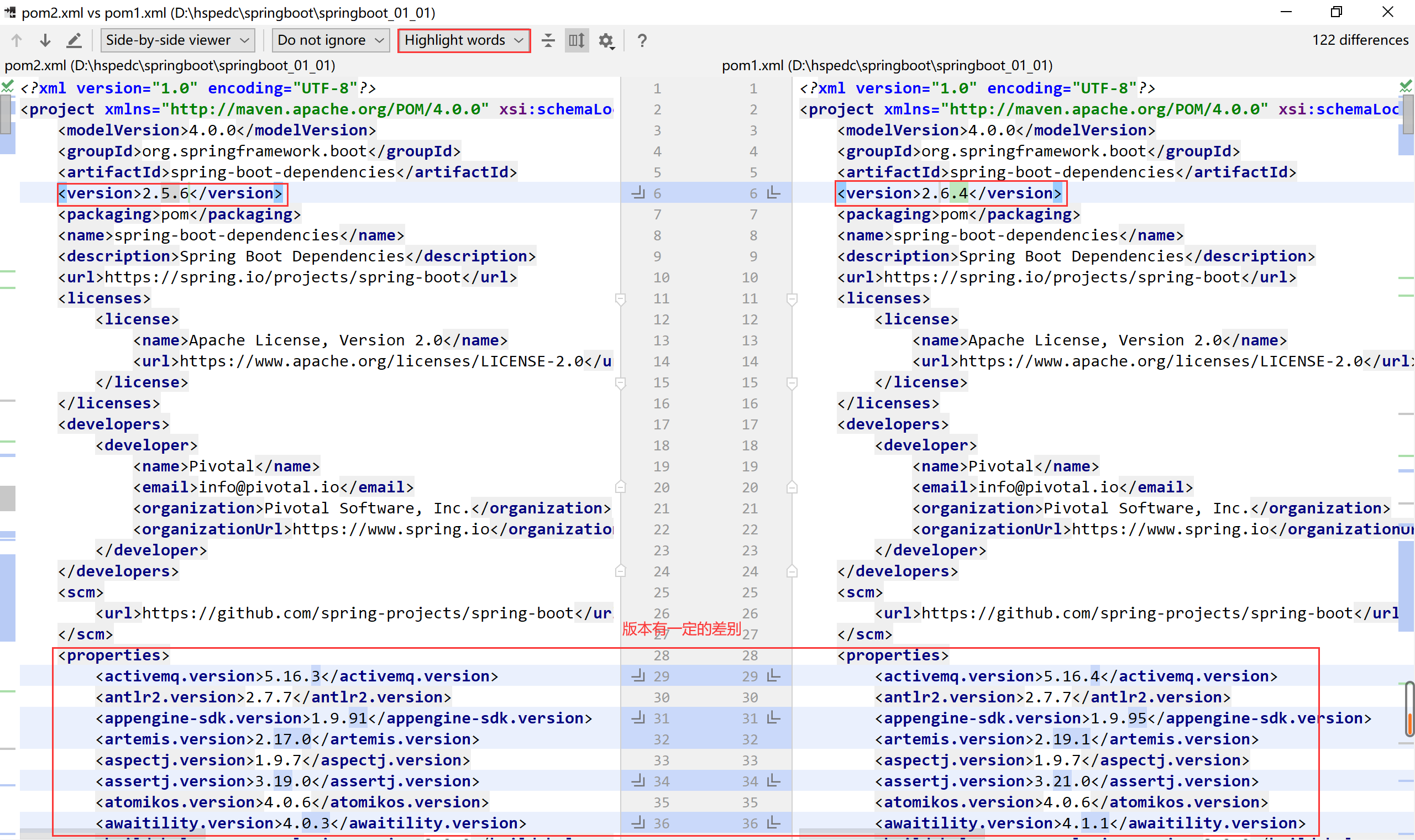1415x840 pixels.
Task: Toggle collapse unchanged fragments icon
Action: coord(548,40)
